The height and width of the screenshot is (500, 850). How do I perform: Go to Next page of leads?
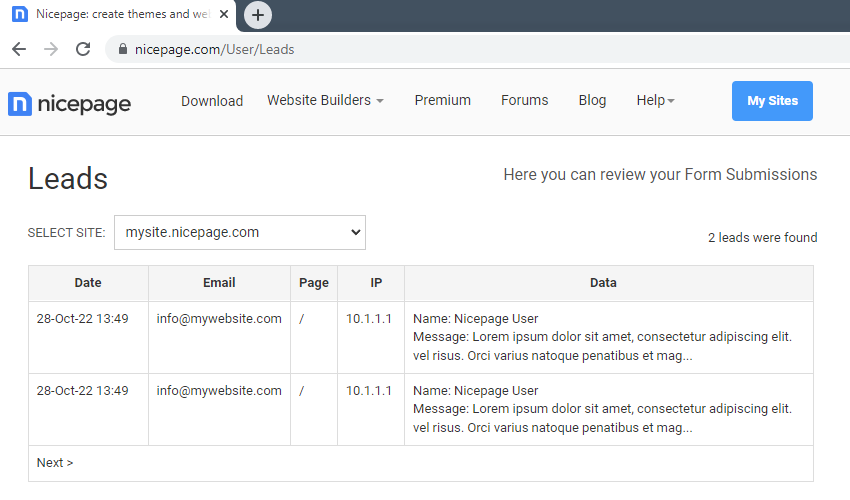coord(55,463)
